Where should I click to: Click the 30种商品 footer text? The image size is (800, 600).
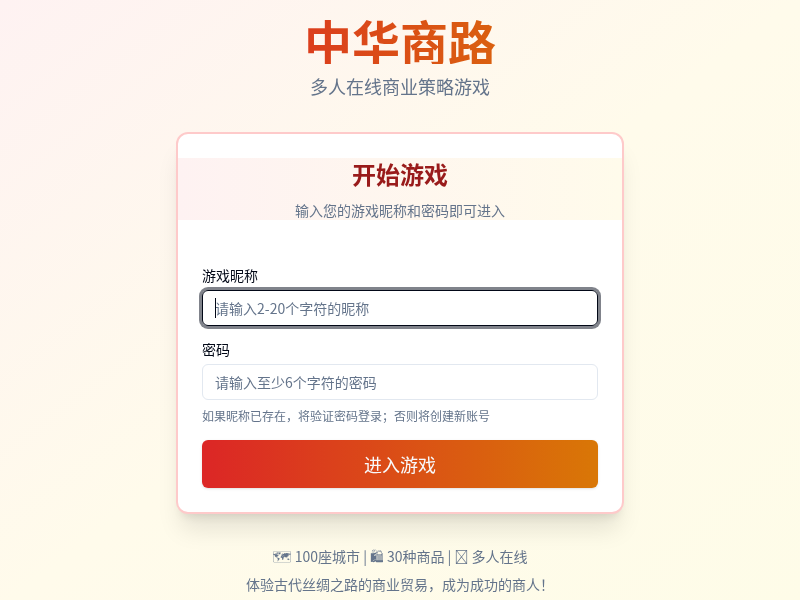[x=416, y=558]
